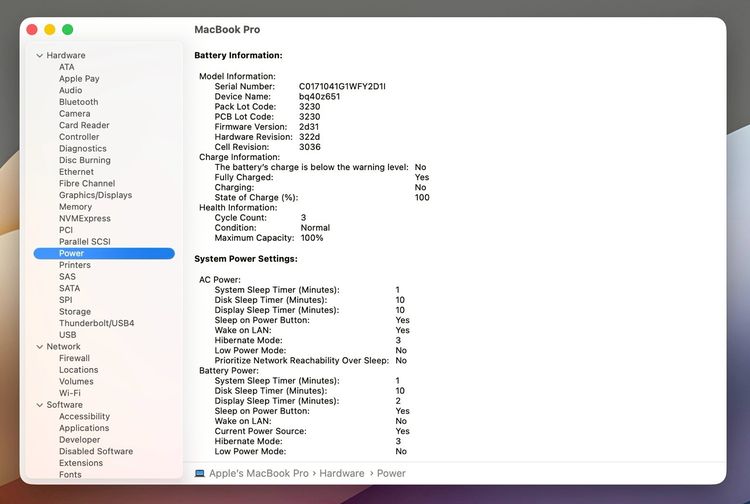The height and width of the screenshot is (504, 750).
Task: Select Parallel SCSI in the sidebar
Action: pyautogui.click(x=85, y=241)
